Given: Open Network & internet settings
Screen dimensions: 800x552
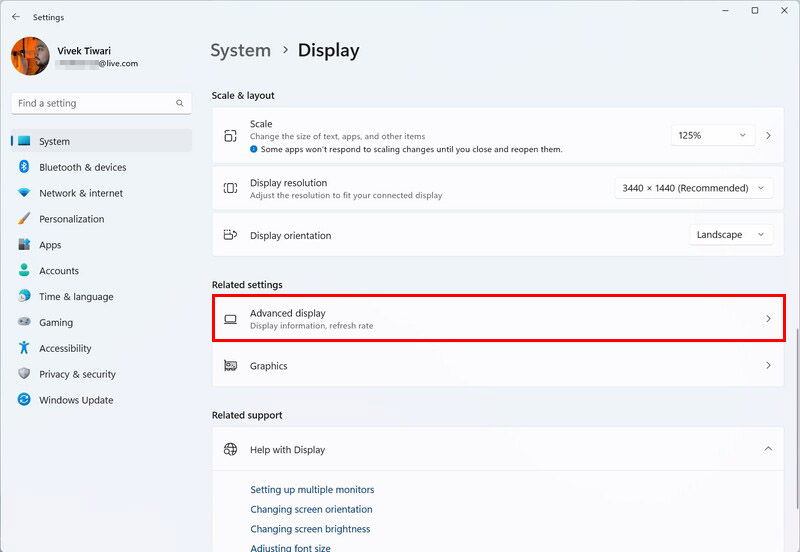Looking at the screenshot, I should click(102, 193).
